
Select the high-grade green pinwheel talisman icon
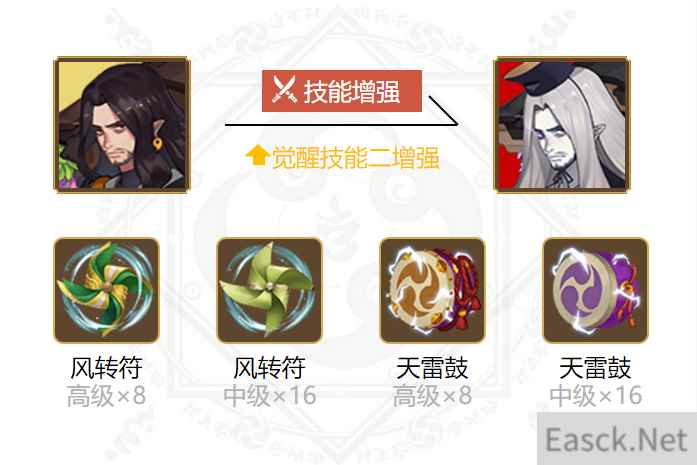pos(106,291)
